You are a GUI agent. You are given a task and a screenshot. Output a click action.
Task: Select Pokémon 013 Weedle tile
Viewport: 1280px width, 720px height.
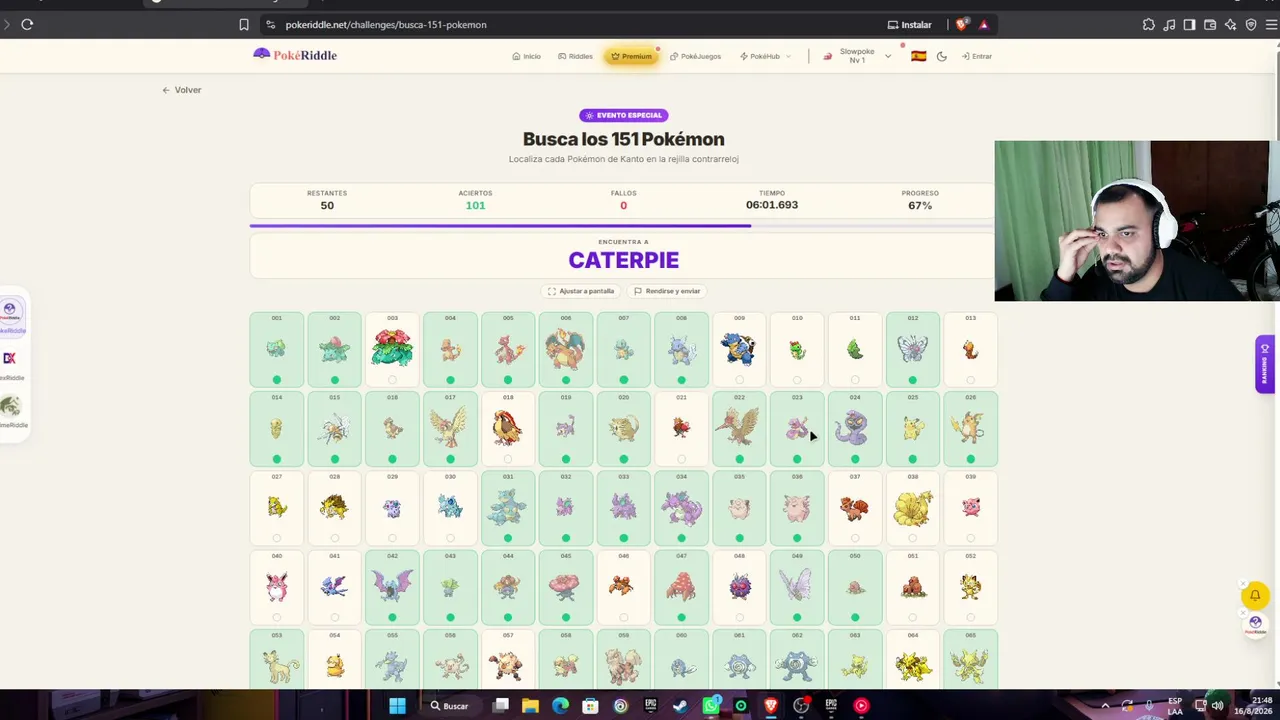click(970, 349)
